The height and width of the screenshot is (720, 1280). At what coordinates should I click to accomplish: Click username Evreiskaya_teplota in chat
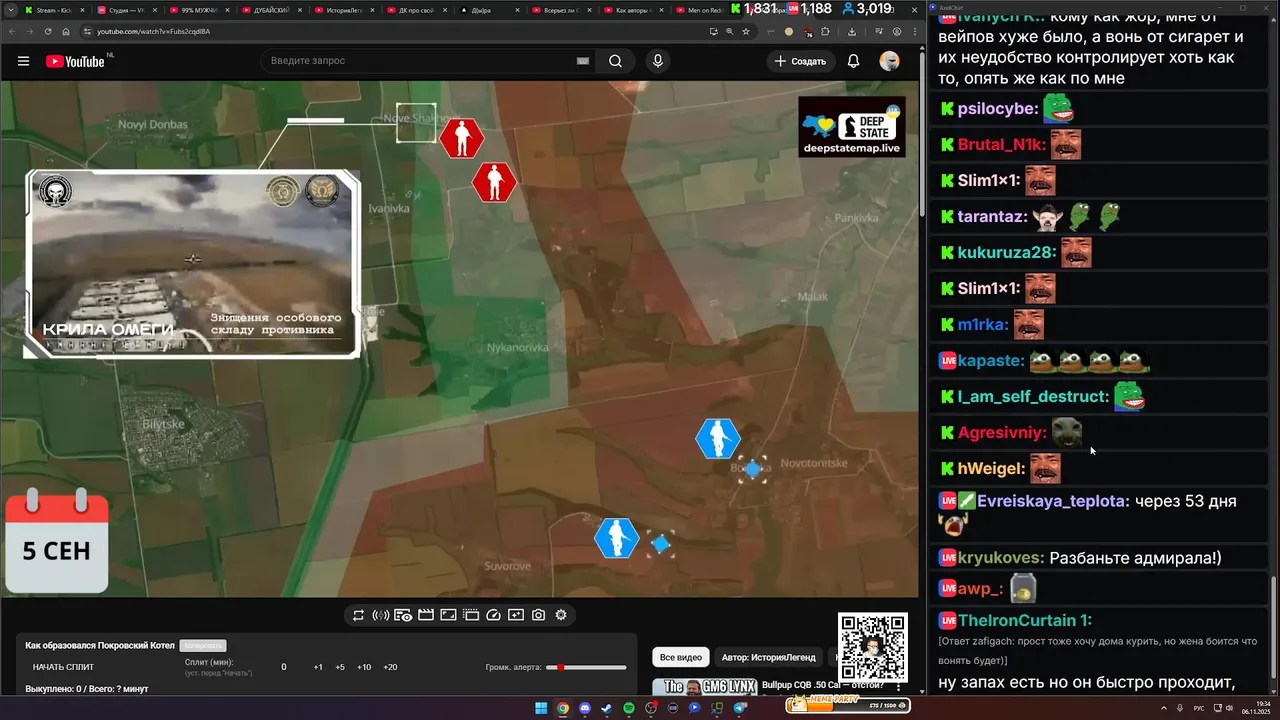(1053, 501)
